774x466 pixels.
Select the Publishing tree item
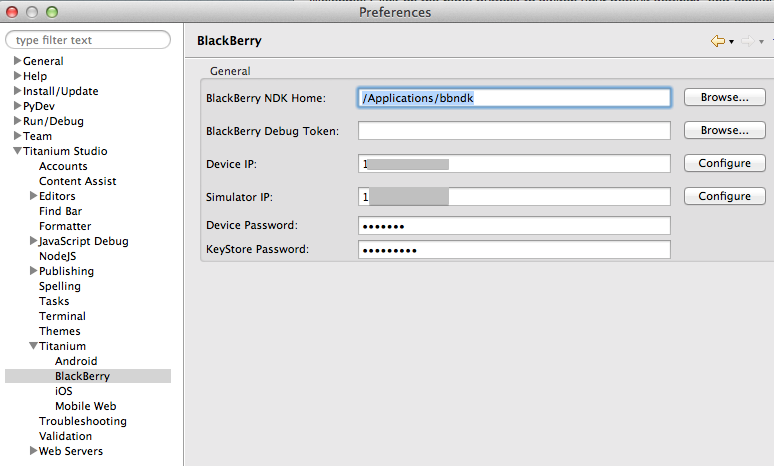tap(66, 272)
